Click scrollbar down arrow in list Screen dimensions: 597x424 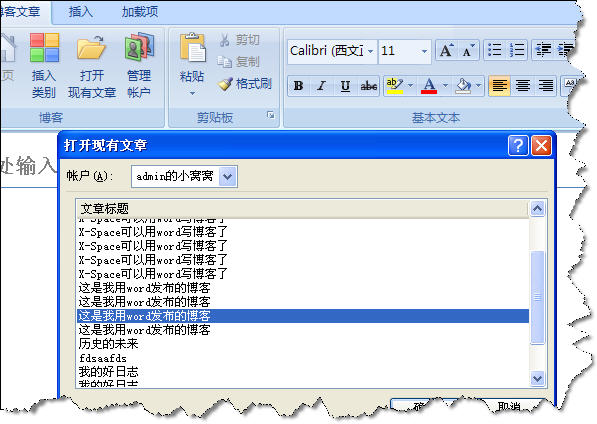(x=537, y=379)
